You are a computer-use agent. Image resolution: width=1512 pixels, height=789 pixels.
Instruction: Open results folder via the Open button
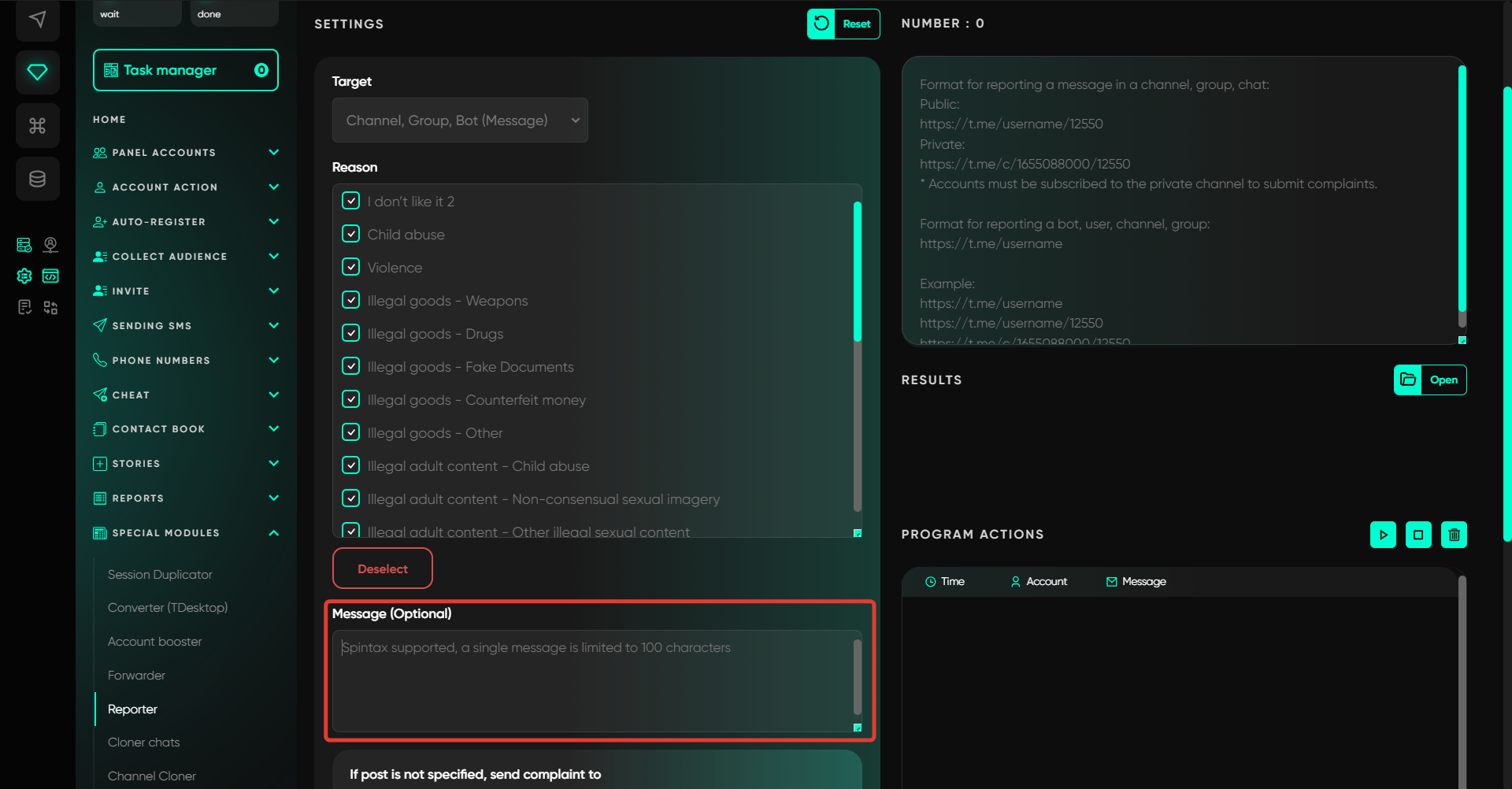coord(1429,380)
